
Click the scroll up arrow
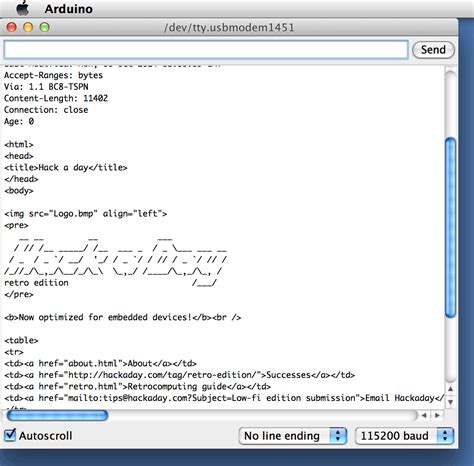(x=450, y=389)
